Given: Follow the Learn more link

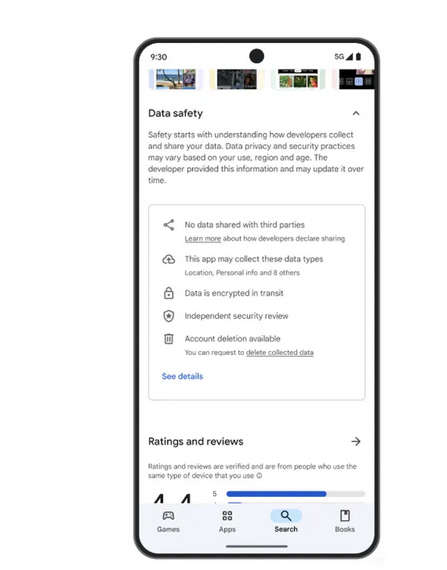Looking at the screenshot, I should [203, 239].
